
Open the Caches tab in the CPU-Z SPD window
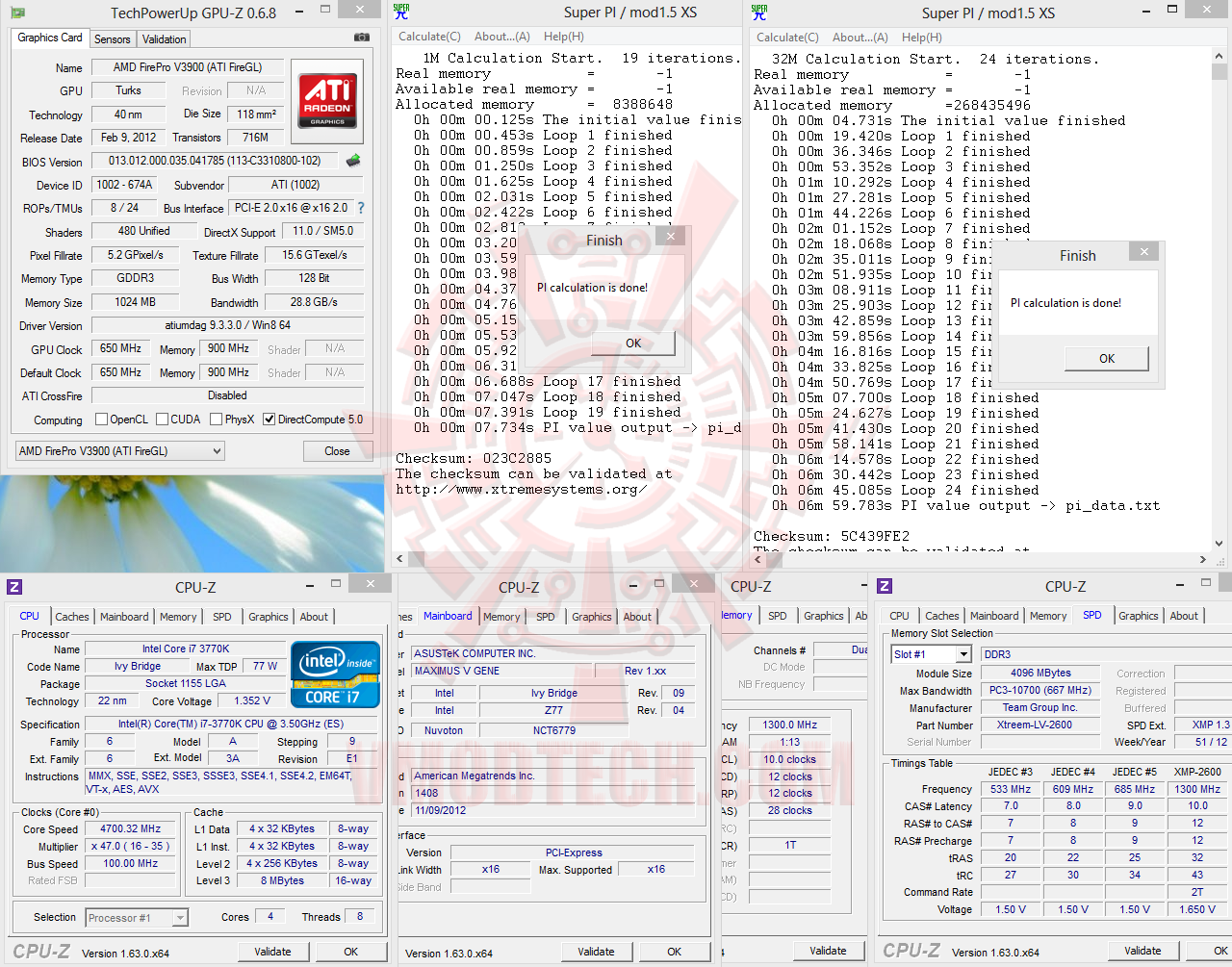pos(942,616)
